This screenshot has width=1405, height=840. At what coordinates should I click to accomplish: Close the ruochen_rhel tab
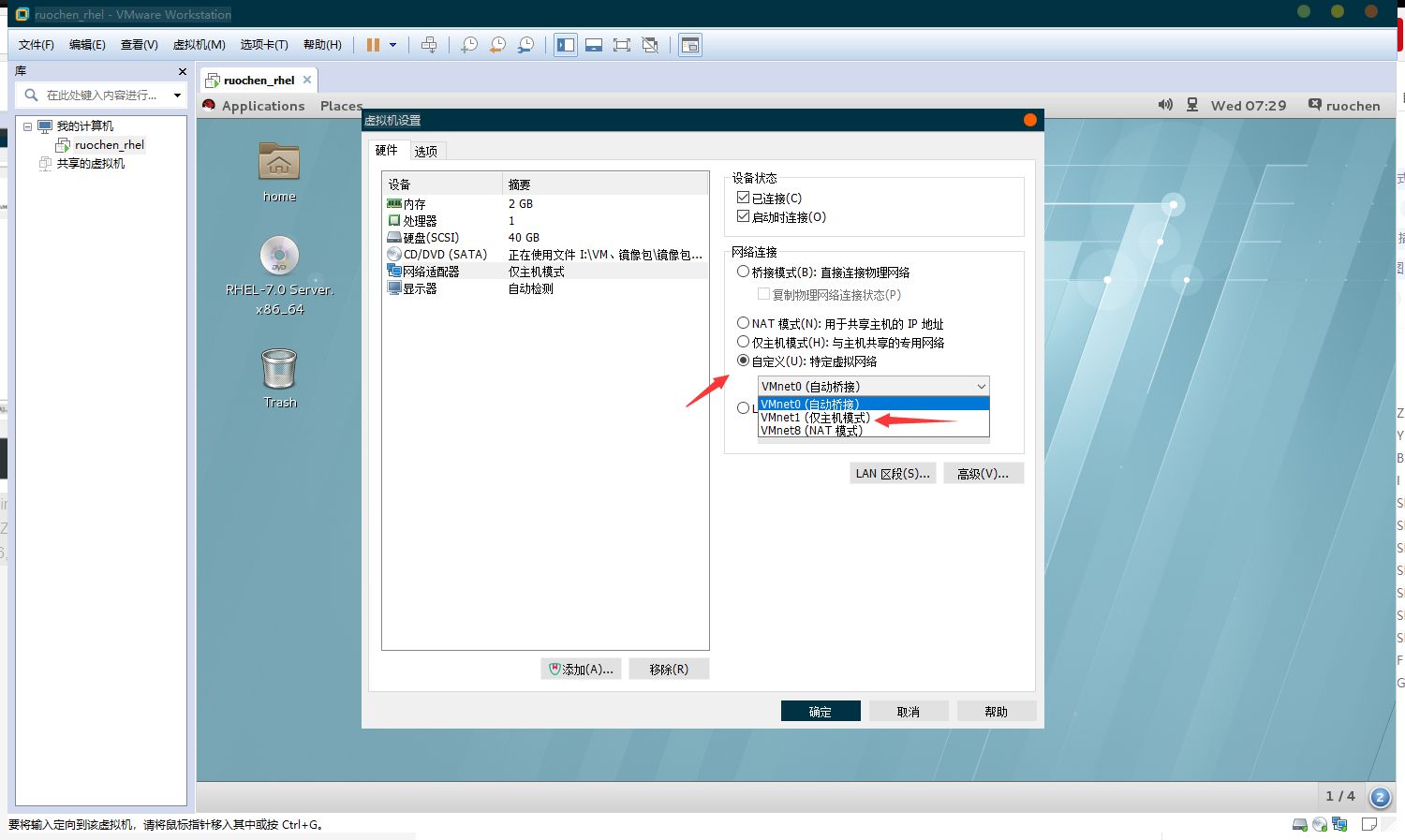point(307,80)
